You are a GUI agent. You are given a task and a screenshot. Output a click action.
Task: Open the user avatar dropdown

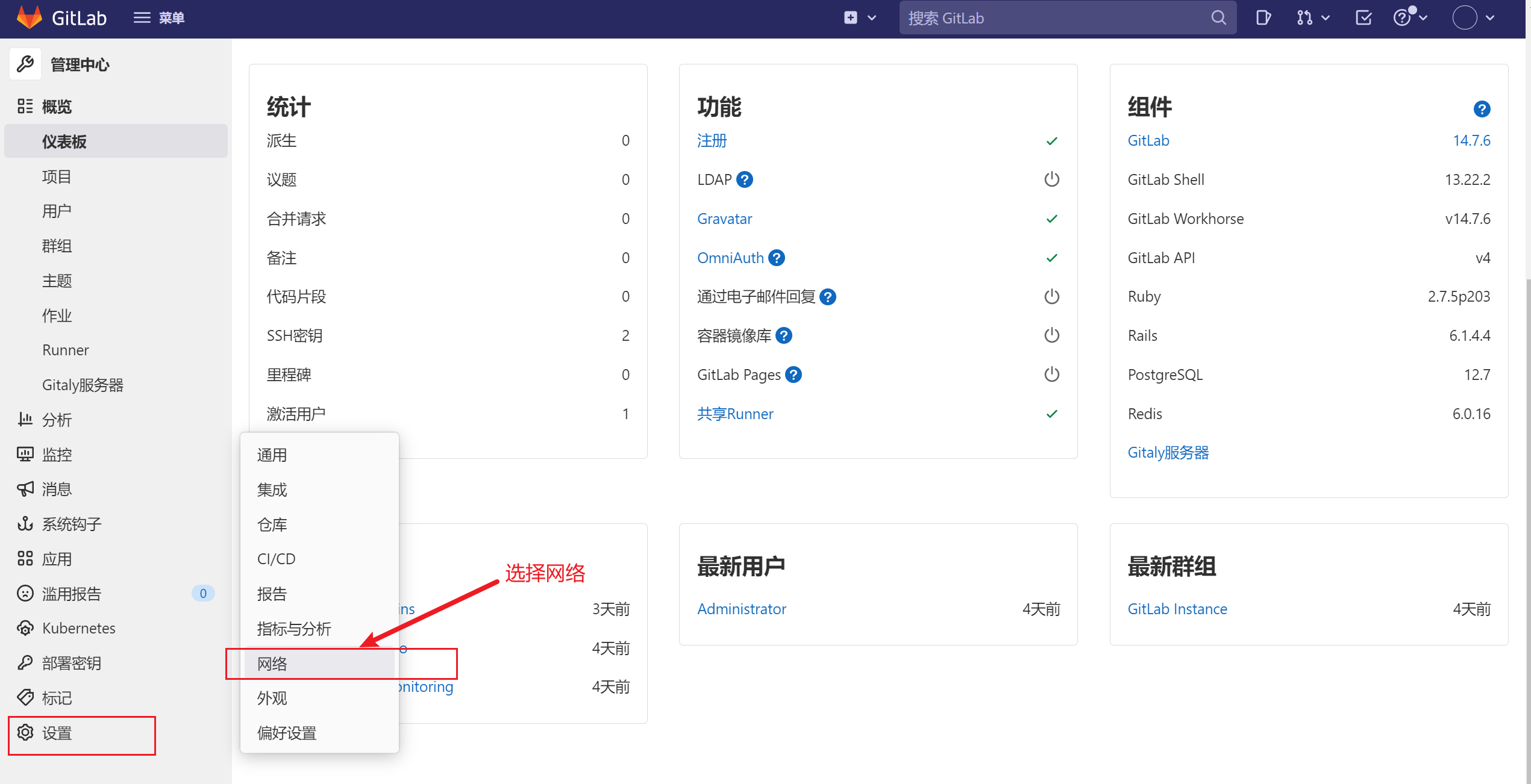[1474, 18]
